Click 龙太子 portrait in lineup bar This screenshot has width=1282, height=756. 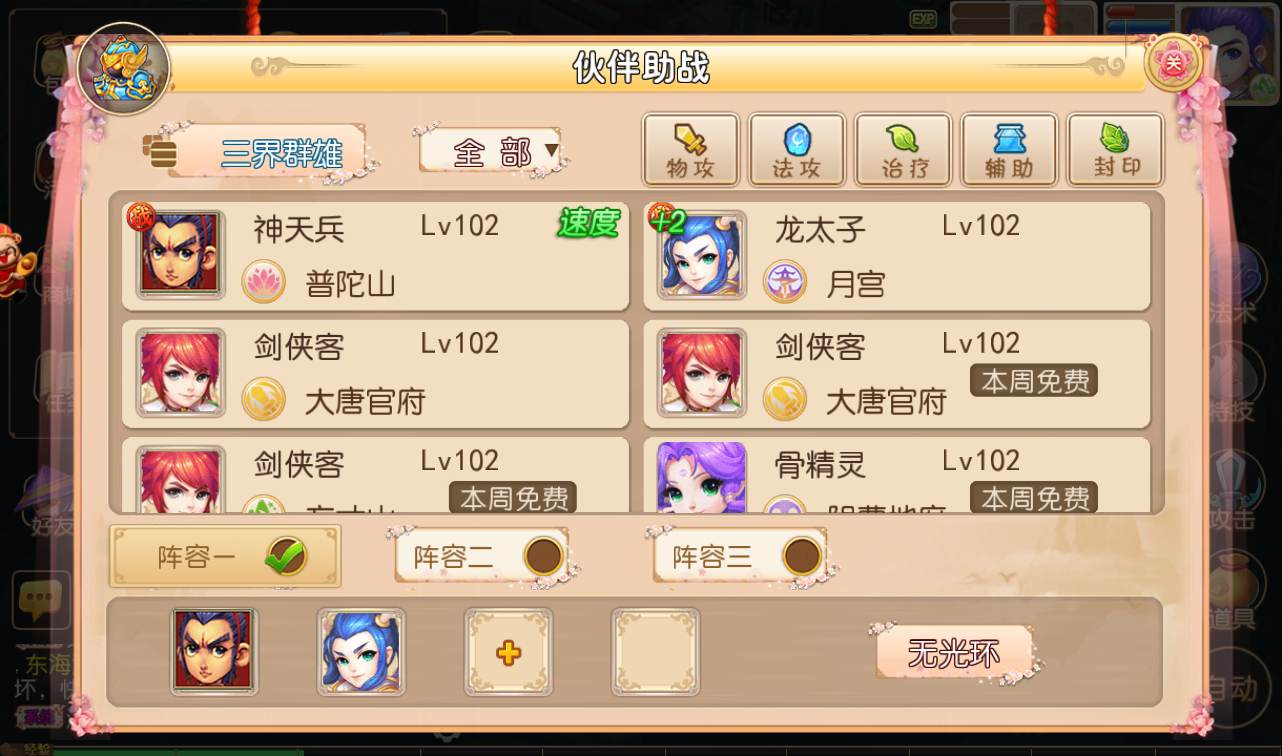tap(361, 652)
